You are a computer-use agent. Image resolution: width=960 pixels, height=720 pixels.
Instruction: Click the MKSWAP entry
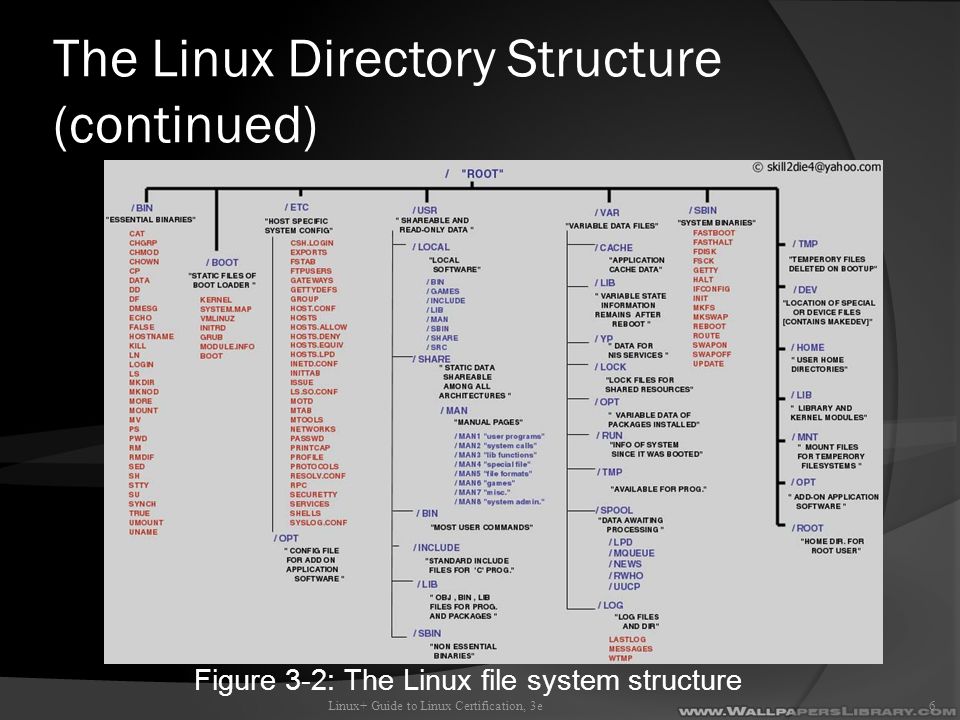tap(711, 317)
